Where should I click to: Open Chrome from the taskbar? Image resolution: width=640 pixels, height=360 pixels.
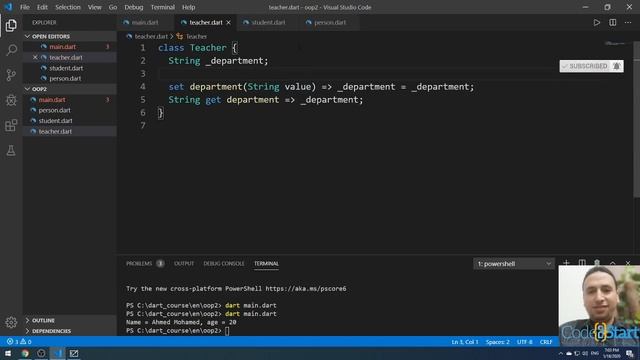click(25, 353)
